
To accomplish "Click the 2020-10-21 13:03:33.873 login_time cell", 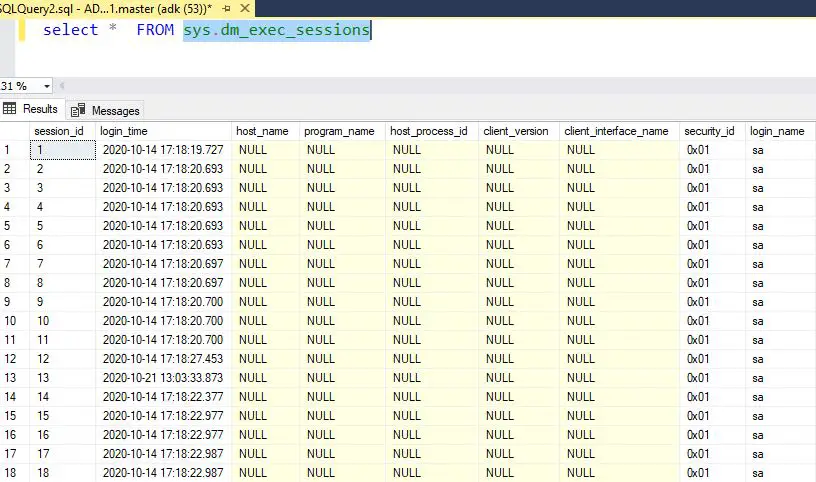I will click(x=162, y=378).
